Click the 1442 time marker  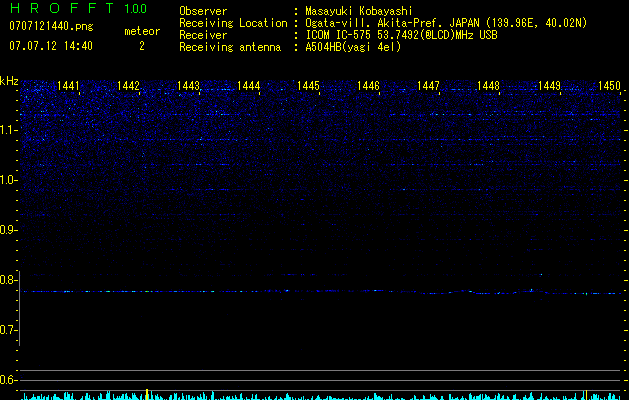[128, 85]
